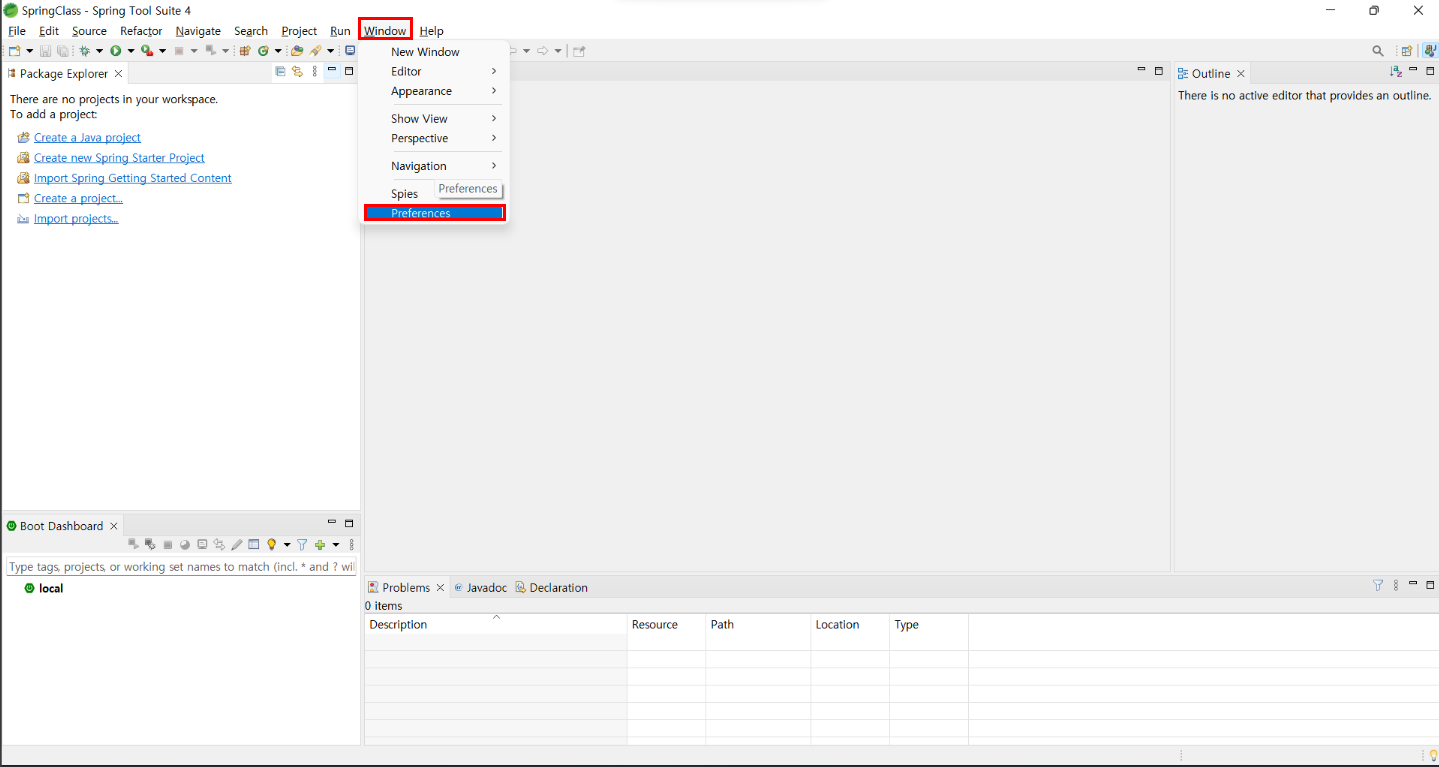Maximize the Boot Dashboard panel
The image size is (1439, 767).
click(x=349, y=523)
